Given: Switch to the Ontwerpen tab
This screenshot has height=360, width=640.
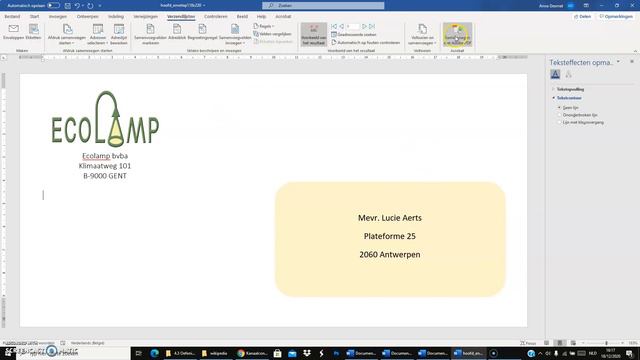Looking at the screenshot, I should (88, 17).
